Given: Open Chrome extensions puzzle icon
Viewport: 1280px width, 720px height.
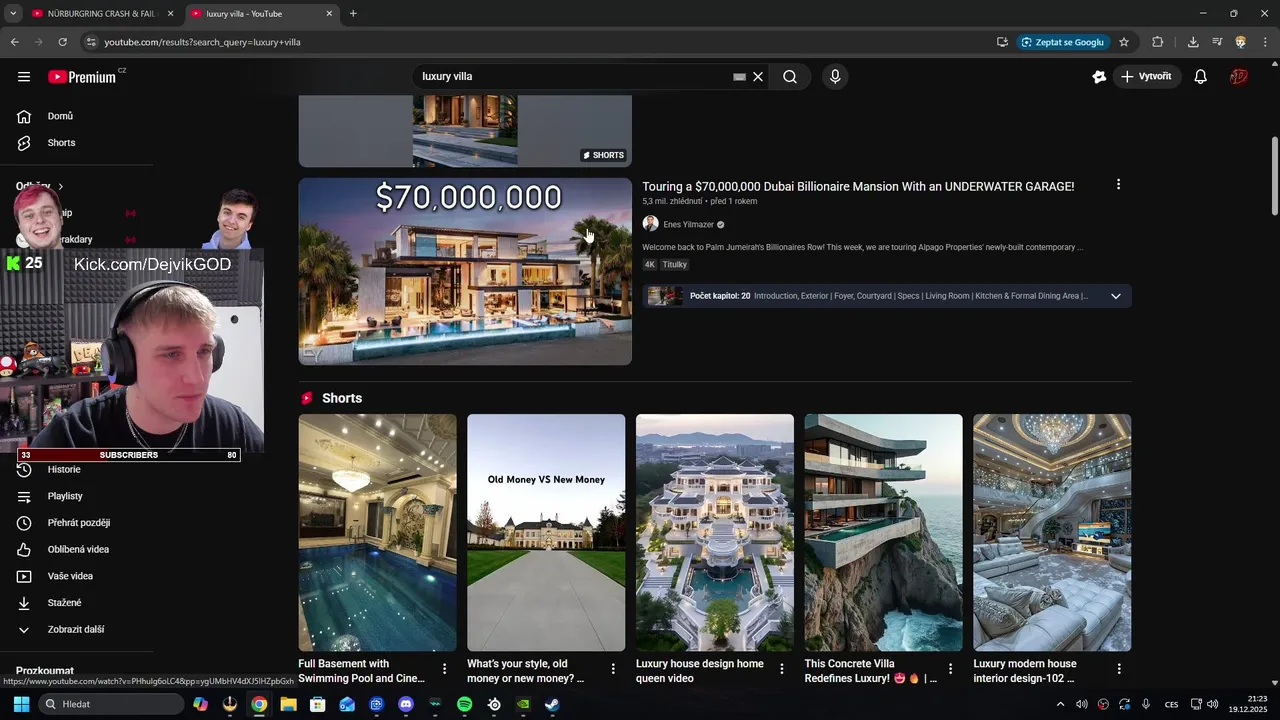Looking at the screenshot, I should click(x=1158, y=42).
